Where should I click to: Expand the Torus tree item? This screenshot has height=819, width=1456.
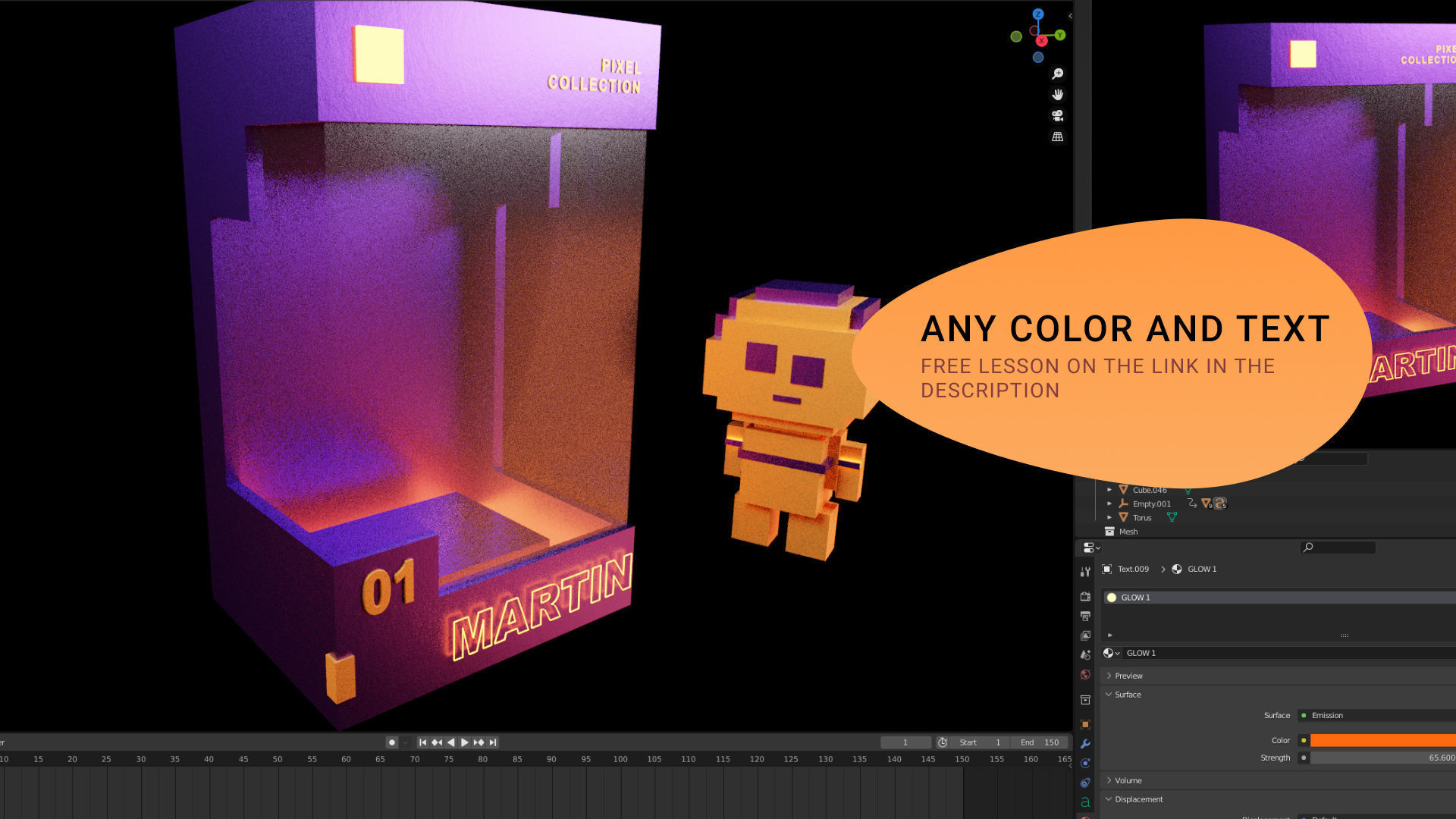point(1109,517)
